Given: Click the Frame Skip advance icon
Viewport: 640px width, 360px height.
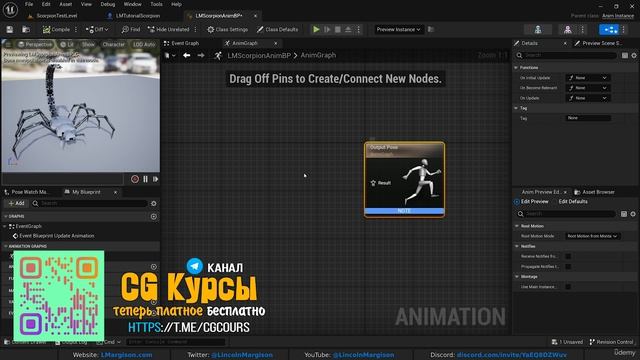Looking at the screenshot, I should (327, 29).
